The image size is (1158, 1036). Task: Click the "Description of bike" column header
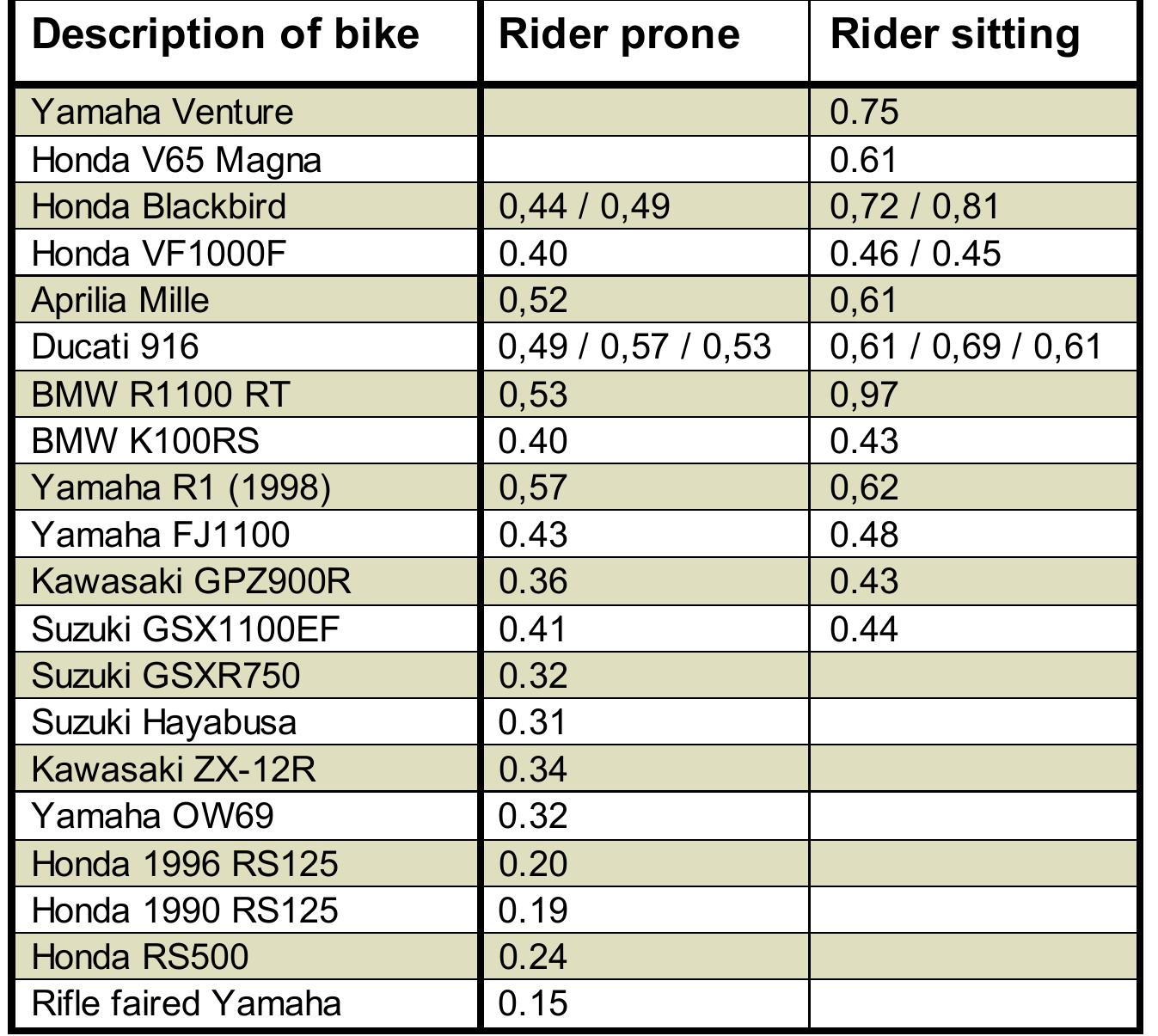pyautogui.click(x=225, y=35)
